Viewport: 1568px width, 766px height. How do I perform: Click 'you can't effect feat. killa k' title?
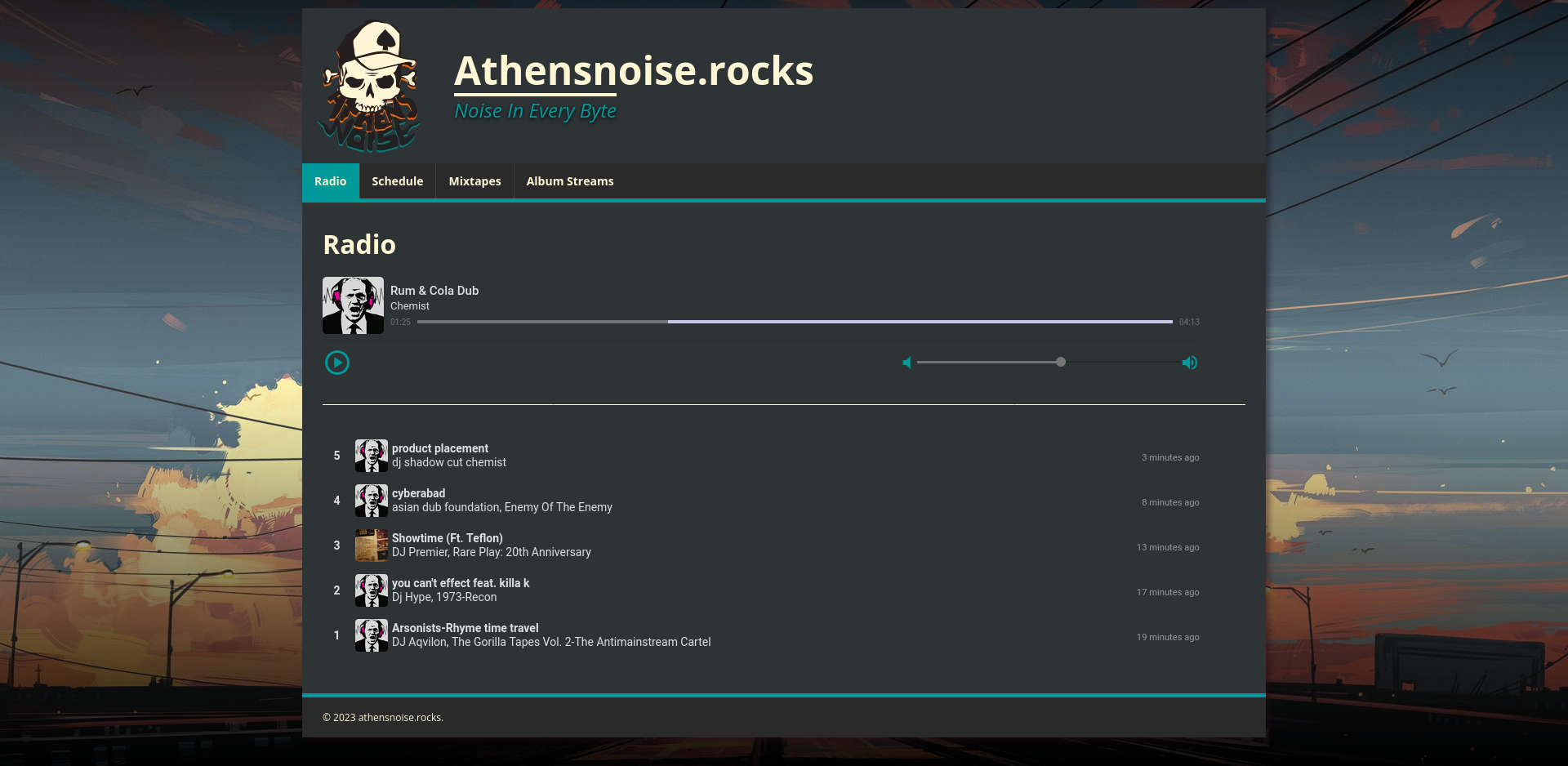click(x=461, y=583)
